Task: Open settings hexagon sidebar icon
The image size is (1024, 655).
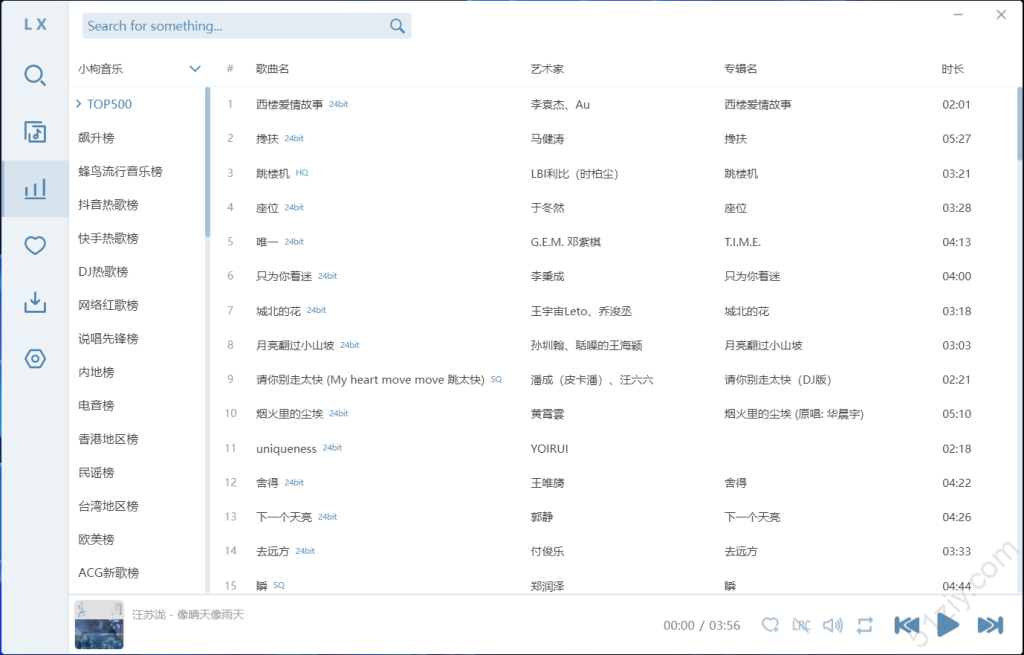Action: coord(35,359)
